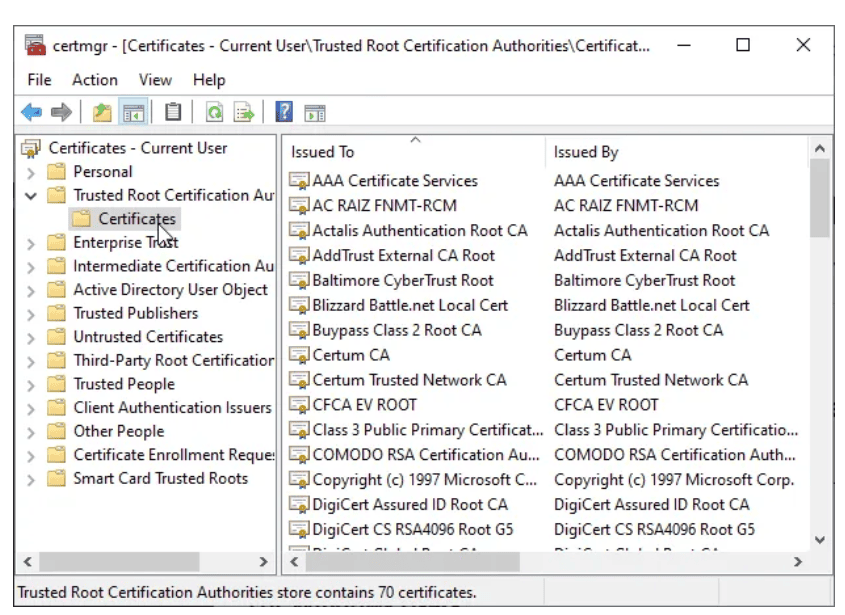Viewport: 845px width, 615px height.
Task: Open Help via blue question mark icon
Action: (x=284, y=112)
